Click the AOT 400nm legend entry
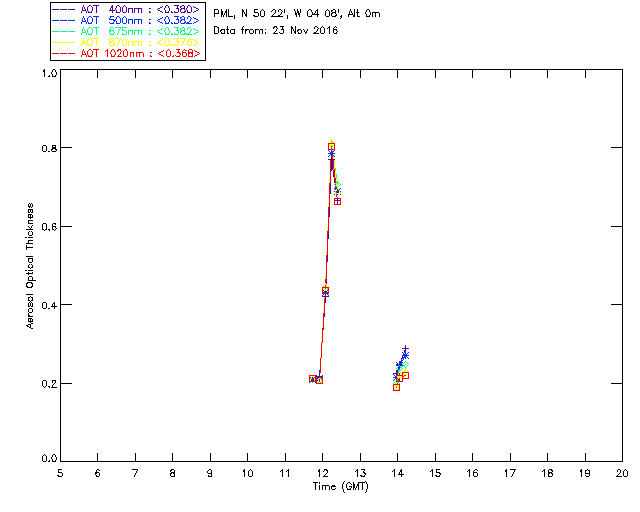Image resolution: width=640 pixels, height=512 pixels. (126, 9)
